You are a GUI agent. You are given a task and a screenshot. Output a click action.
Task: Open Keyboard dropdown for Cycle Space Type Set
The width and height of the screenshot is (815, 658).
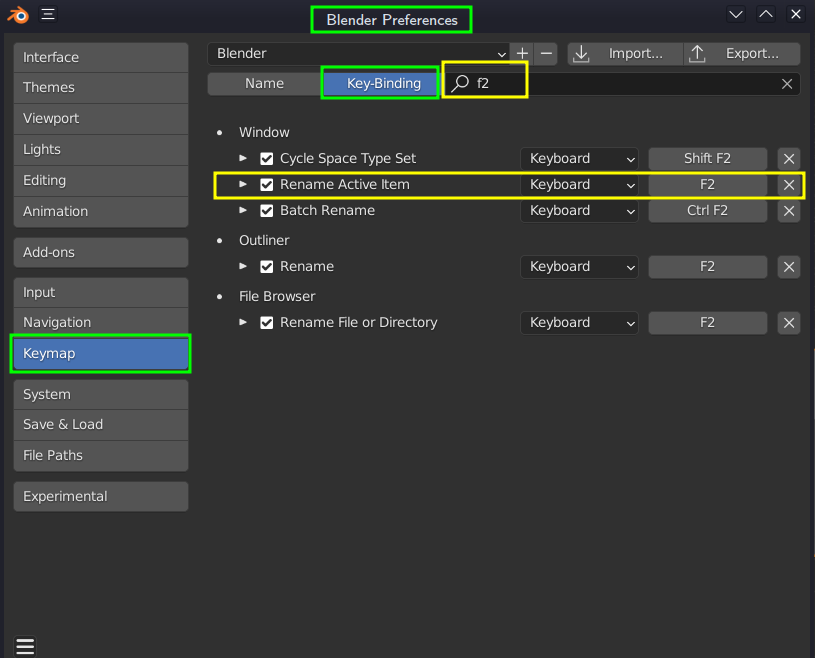coord(579,159)
